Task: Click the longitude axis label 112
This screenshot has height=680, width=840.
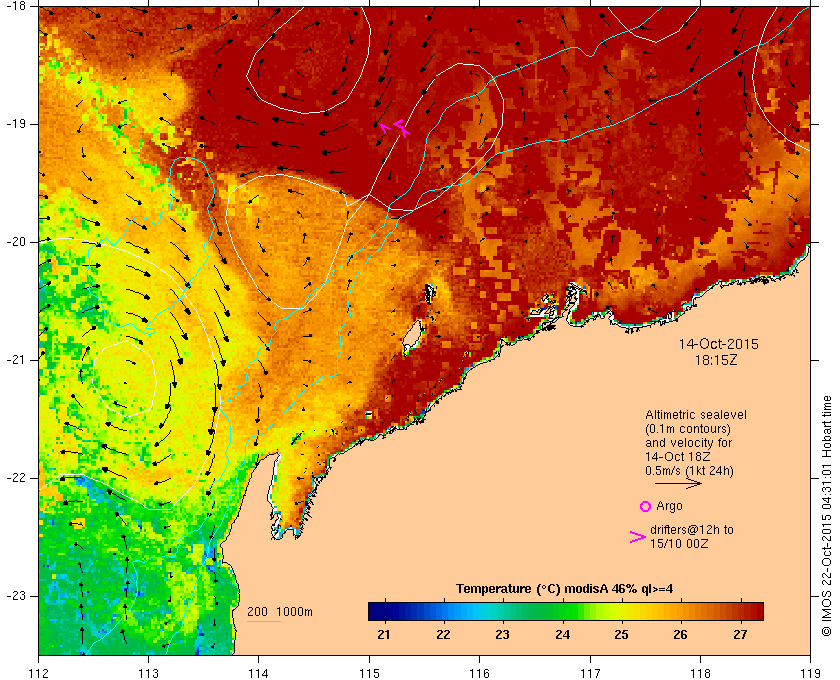Action: (x=39, y=673)
